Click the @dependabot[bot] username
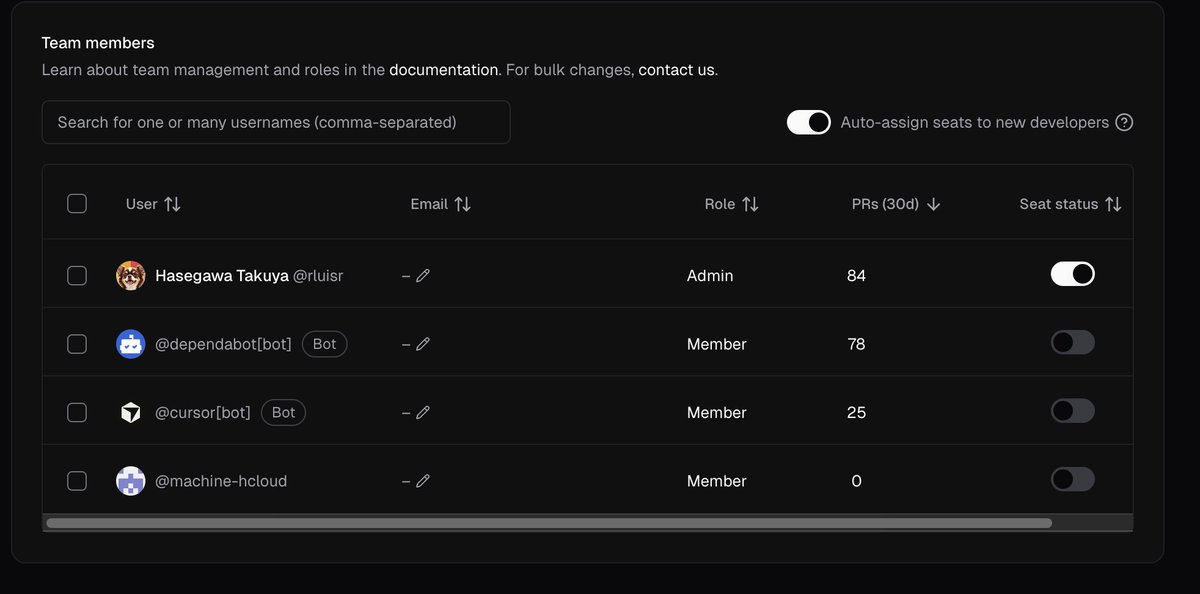1200x594 pixels. coord(223,344)
